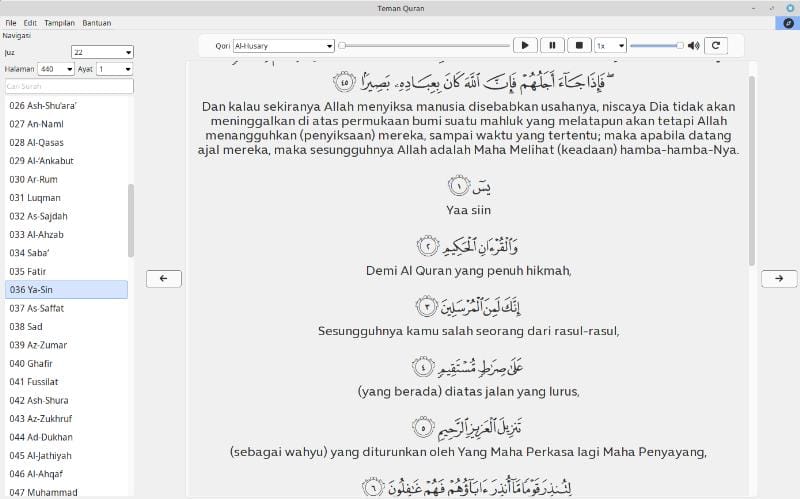Select surah 027 An-Naml
Image resolution: width=800 pixels, height=499 pixels.
pyautogui.click(x=66, y=124)
